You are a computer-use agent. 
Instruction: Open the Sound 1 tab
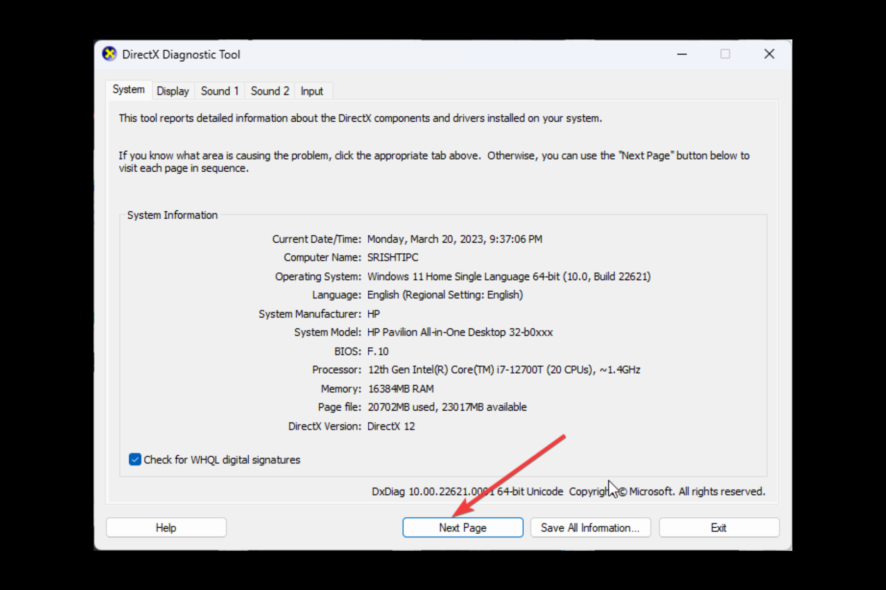(220, 91)
